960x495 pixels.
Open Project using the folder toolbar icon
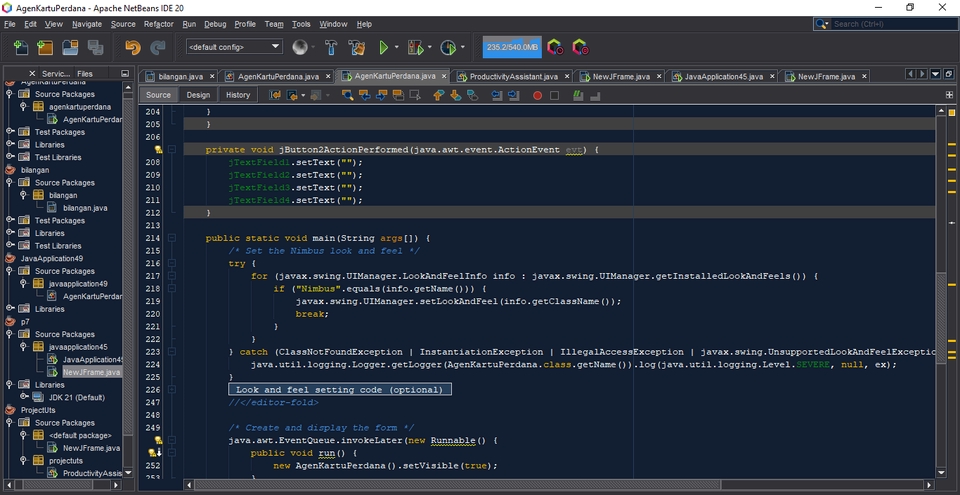coord(70,47)
